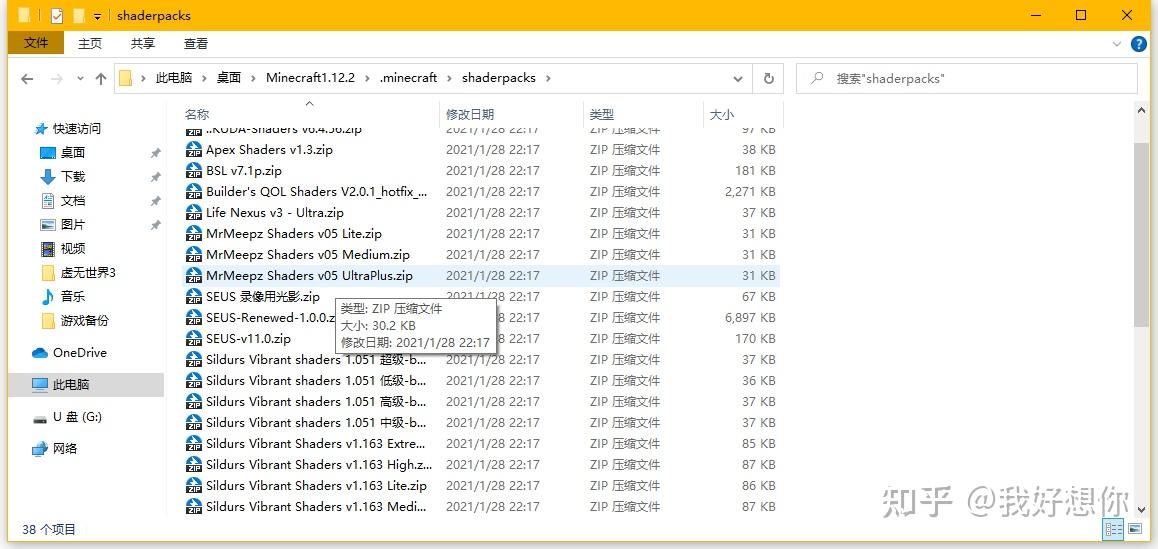Expand the chevron after 此电脑 in the path
Image resolution: width=1158 pixels, height=549 pixels.
[204, 78]
